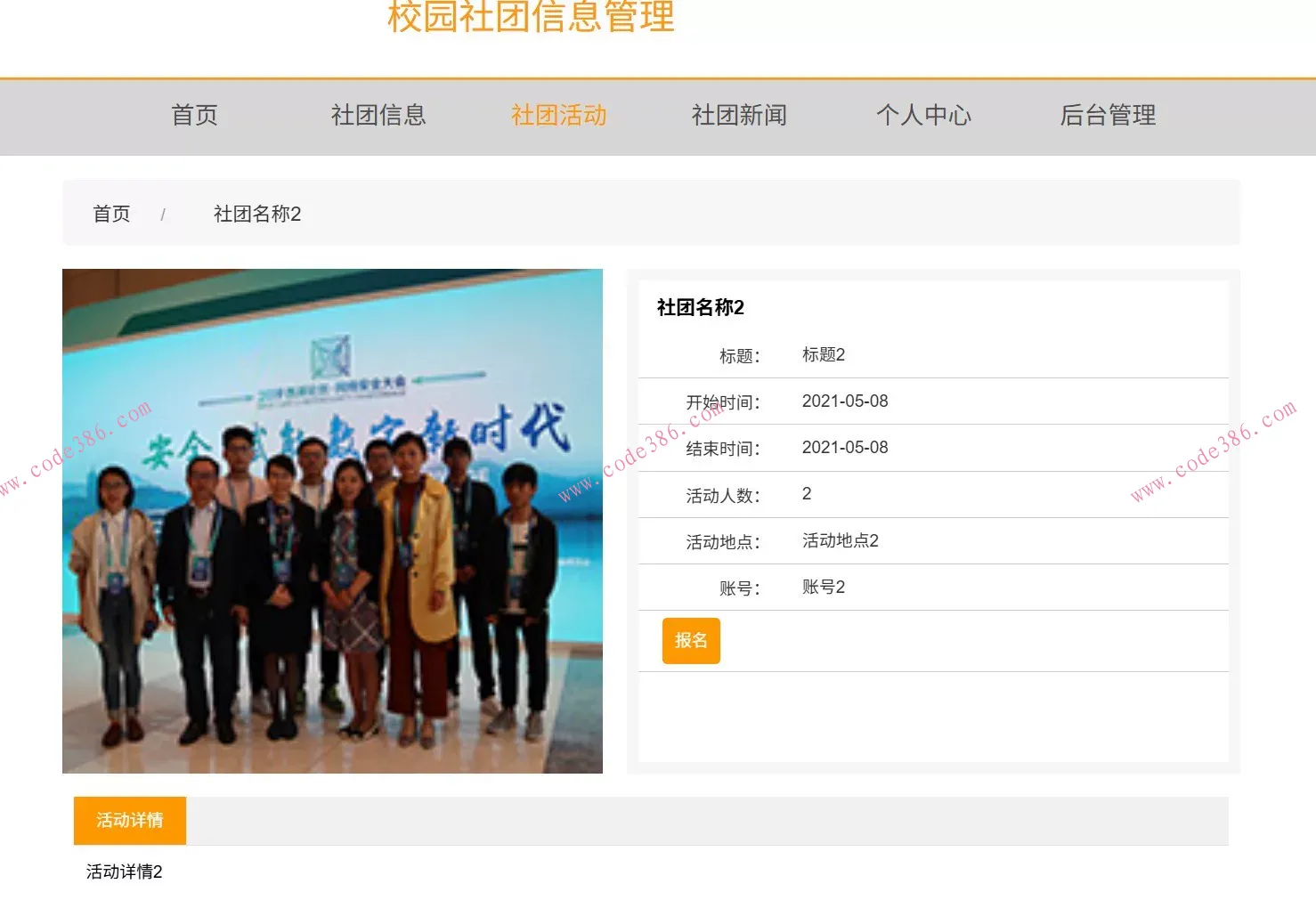This screenshot has width=1316, height=900.
Task: Click the 结束时间 date value
Action: coord(844,448)
